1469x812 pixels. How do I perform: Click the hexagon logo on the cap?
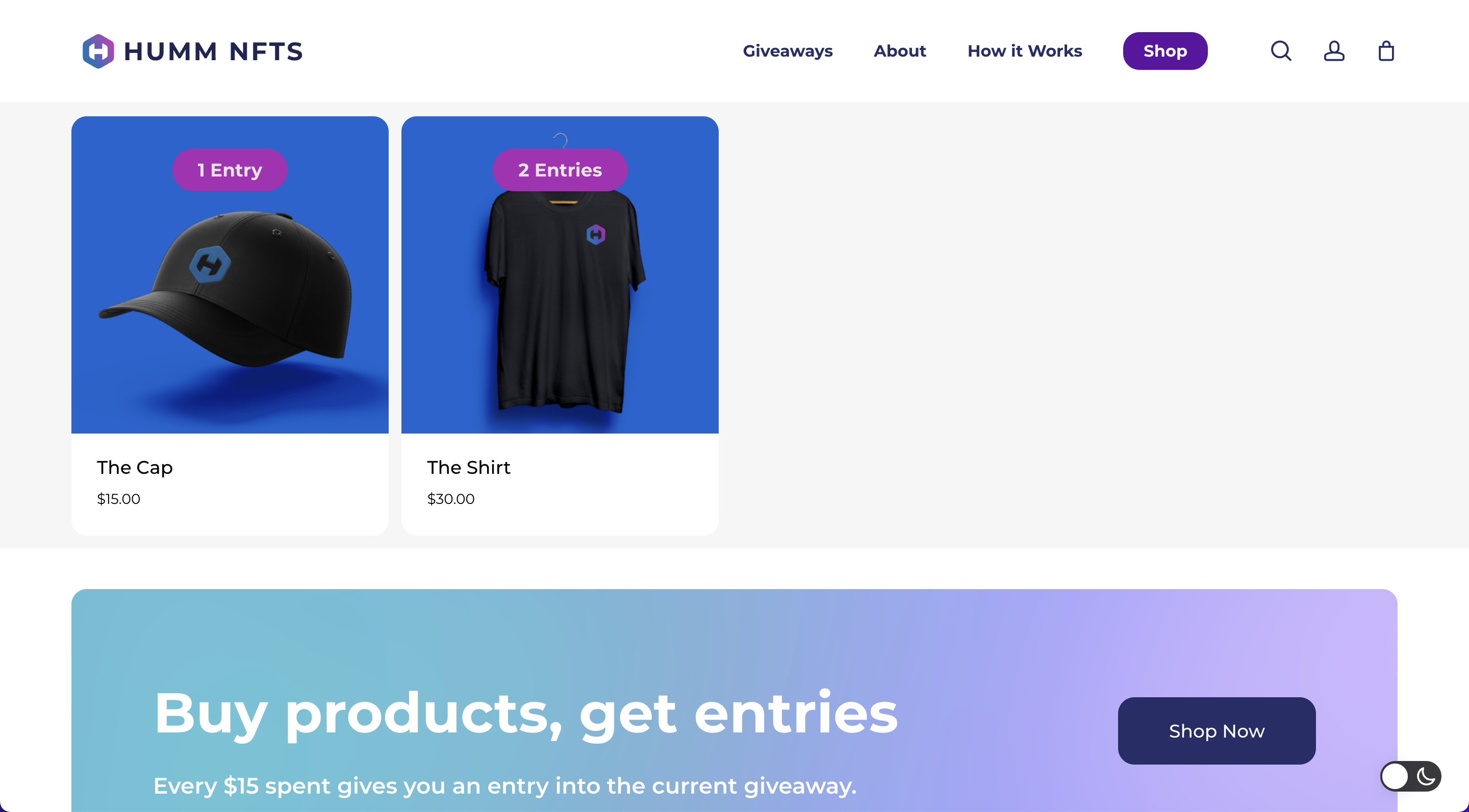point(209,265)
